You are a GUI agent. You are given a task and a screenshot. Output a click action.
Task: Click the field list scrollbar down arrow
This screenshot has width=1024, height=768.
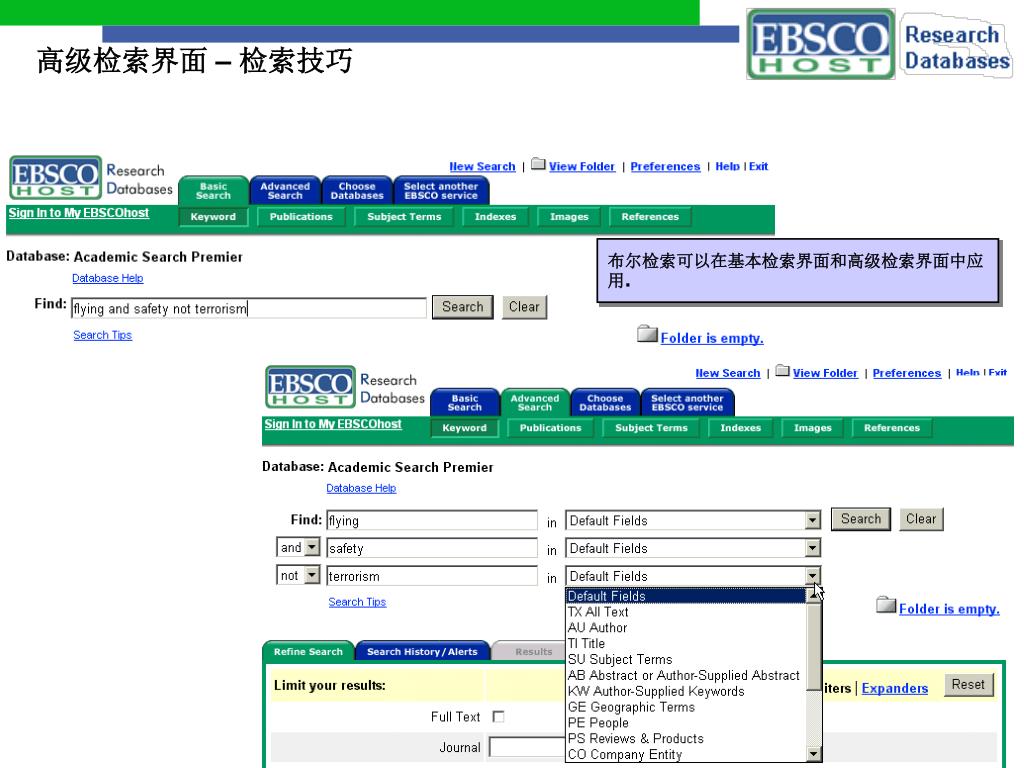[813, 754]
